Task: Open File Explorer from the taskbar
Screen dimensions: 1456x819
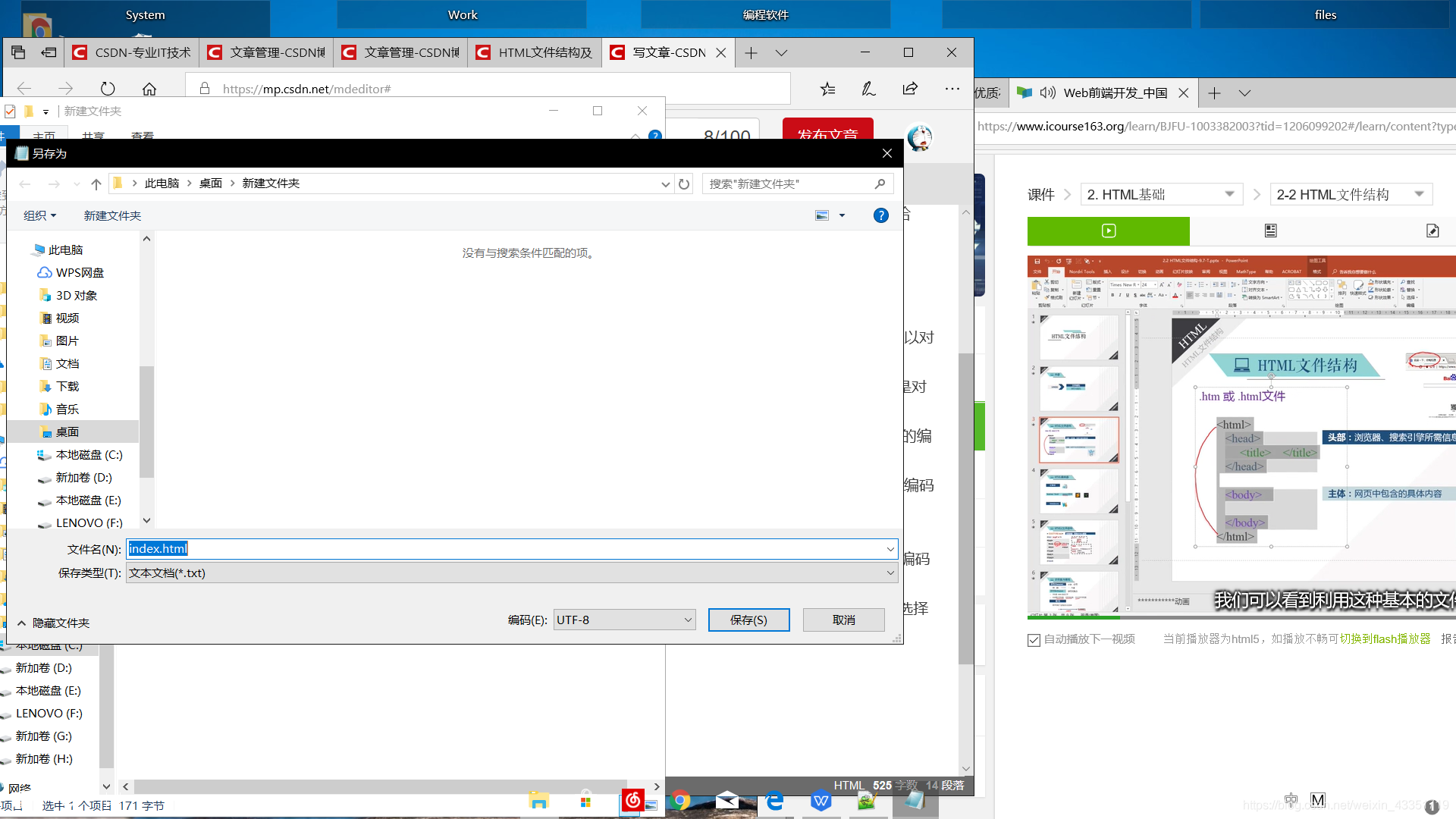Action: (538, 801)
